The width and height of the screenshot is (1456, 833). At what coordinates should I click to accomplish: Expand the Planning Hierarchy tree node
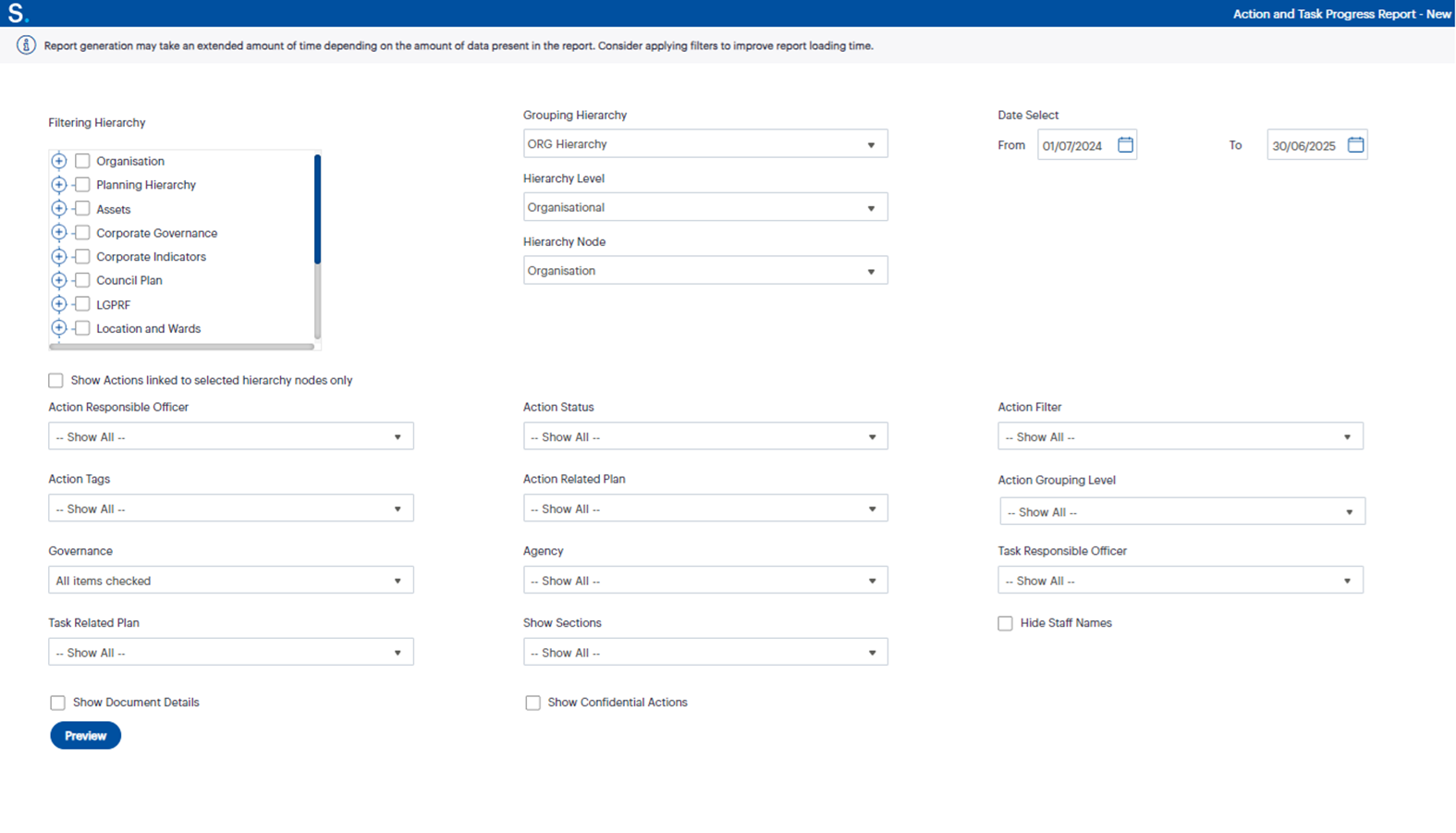pos(59,185)
